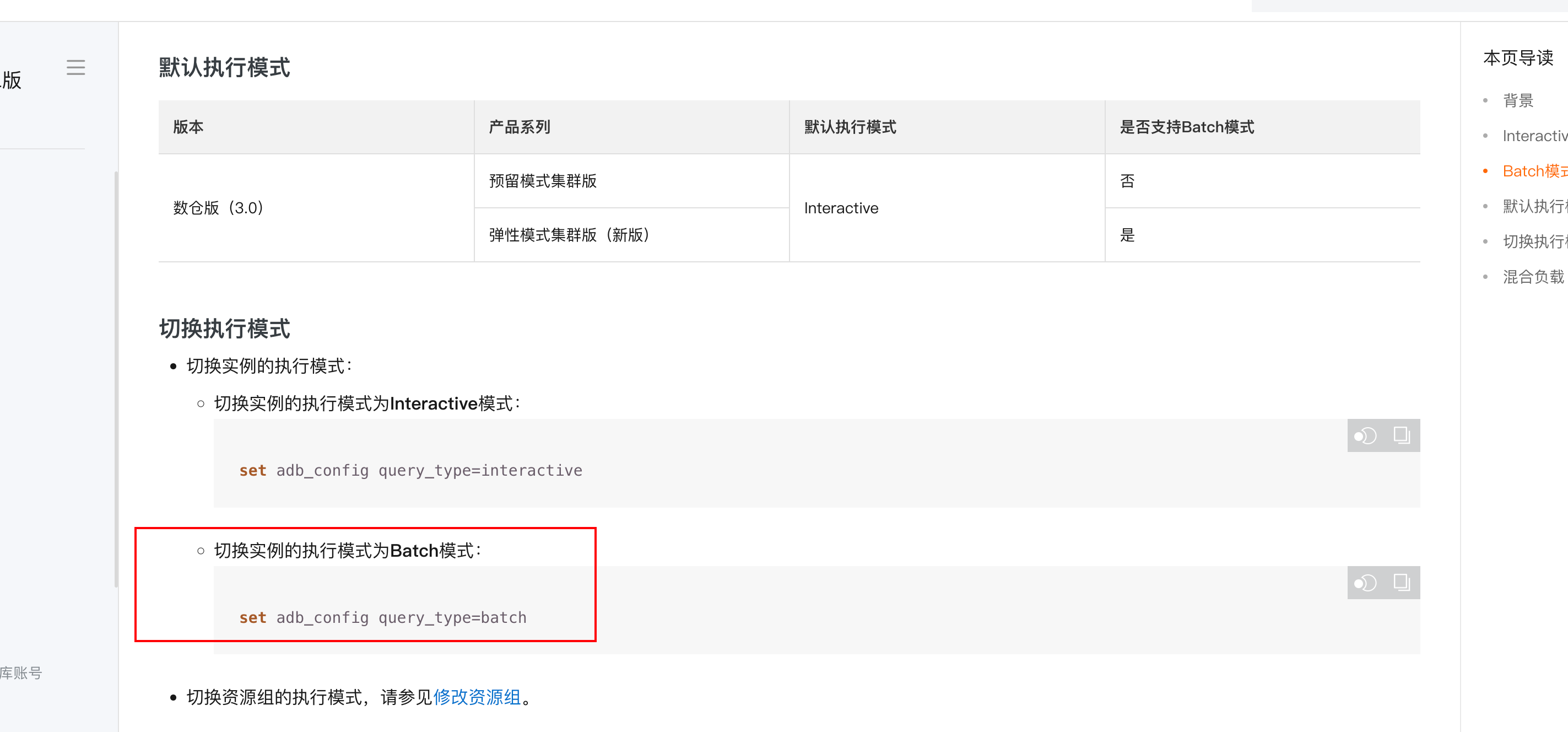Copy the query_type=interactive code snippet
Viewport: 1568px width, 732px height.
coord(1401,435)
